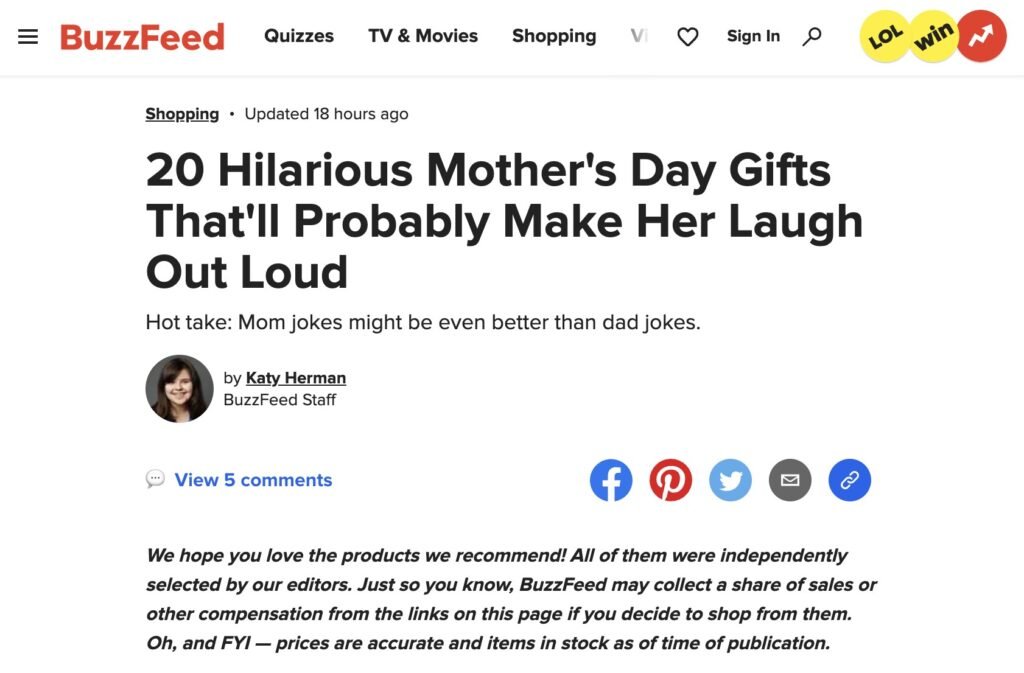This screenshot has height=673, width=1024.
Task: Follow the Shopping breadcrumb link
Action: pos(182,114)
